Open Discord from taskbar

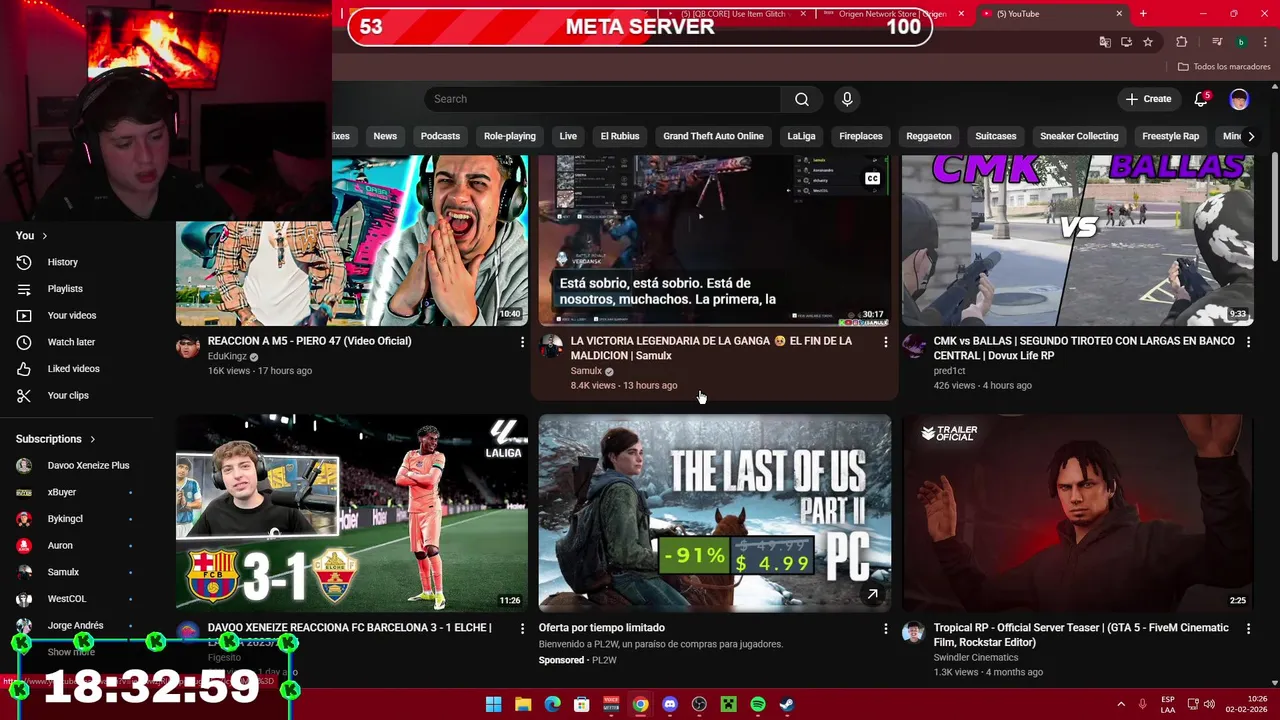(x=670, y=705)
